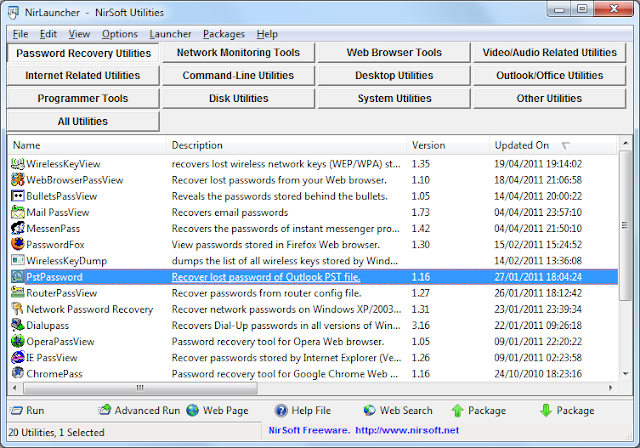The width and height of the screenshot is (640, 448).
Task: Click the BulletsPassView icon
Action: (x=18, y=196)
